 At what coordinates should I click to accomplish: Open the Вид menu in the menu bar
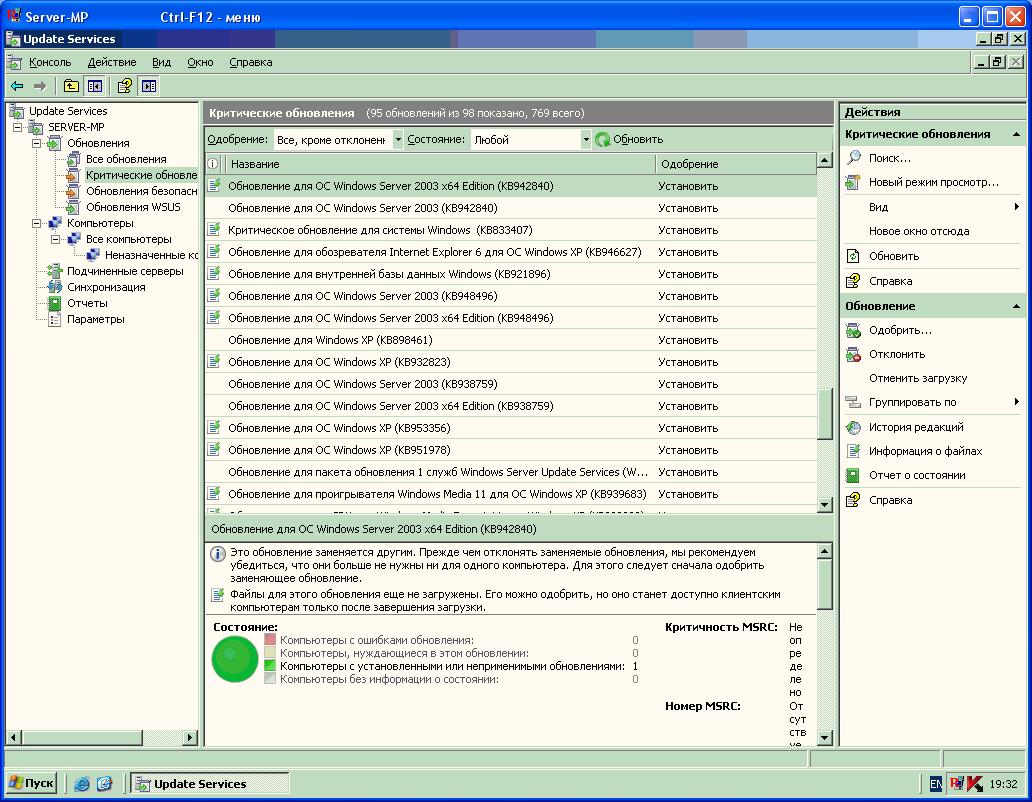161,62
